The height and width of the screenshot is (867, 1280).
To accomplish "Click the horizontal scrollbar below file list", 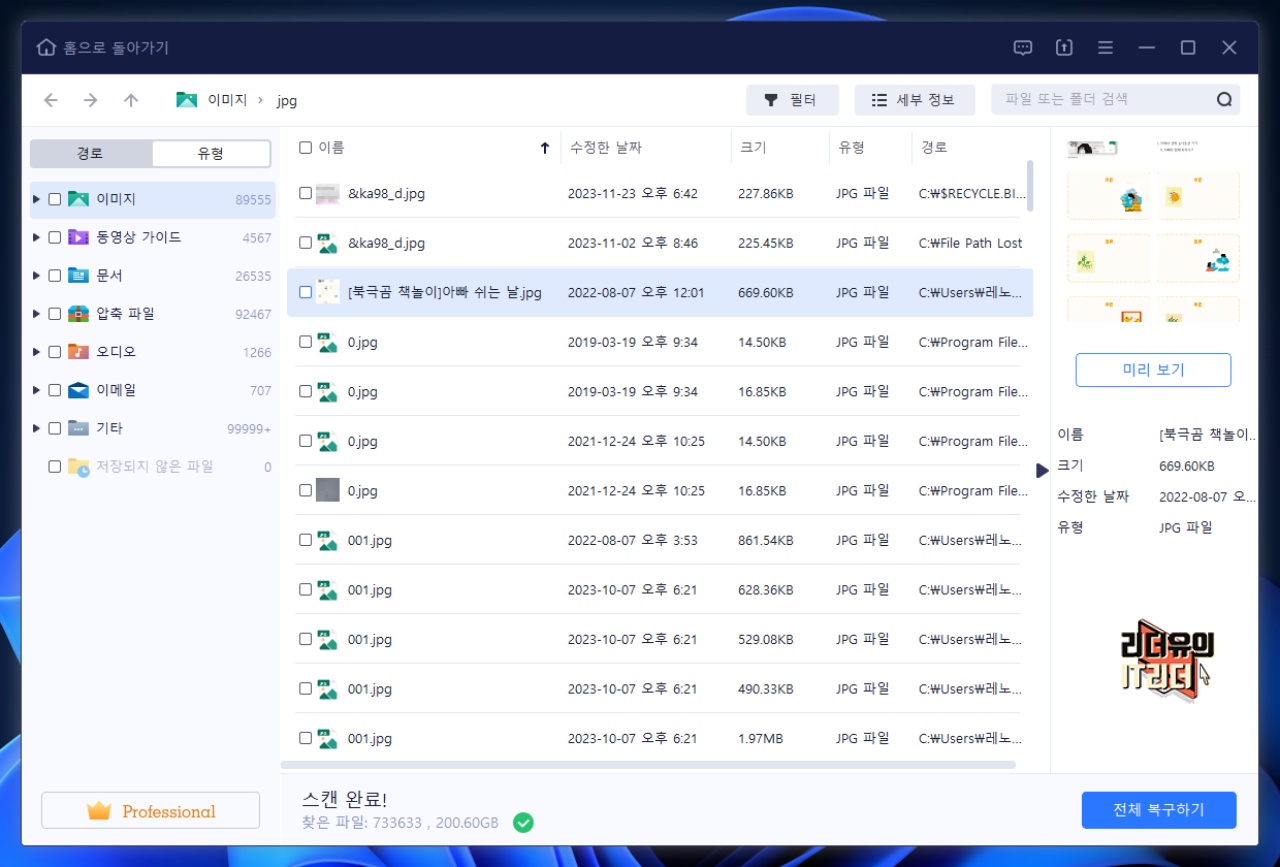I will tap(650, 765).
